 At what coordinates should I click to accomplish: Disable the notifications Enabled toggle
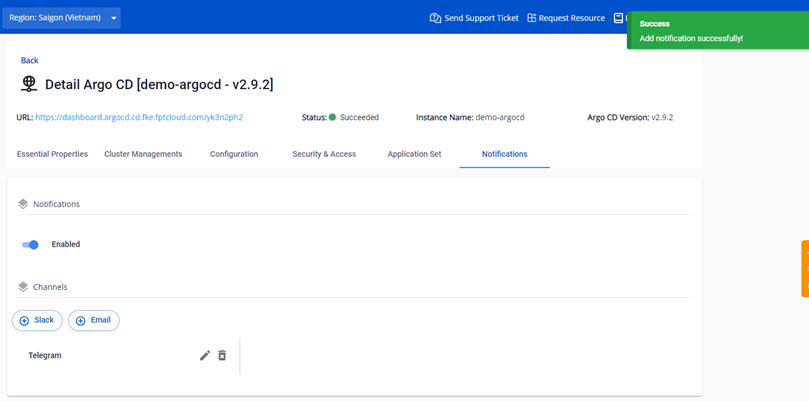tap(30, 244)
